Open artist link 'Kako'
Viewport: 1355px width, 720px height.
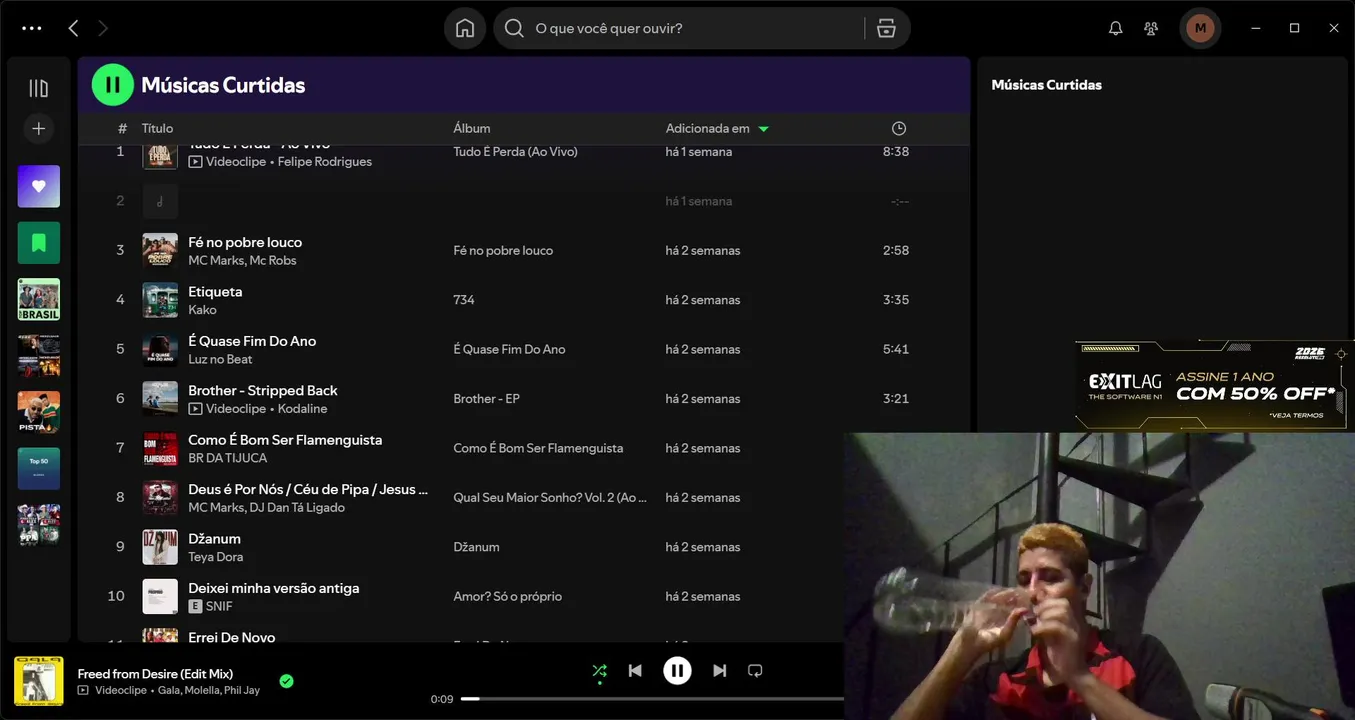point(202,310)
